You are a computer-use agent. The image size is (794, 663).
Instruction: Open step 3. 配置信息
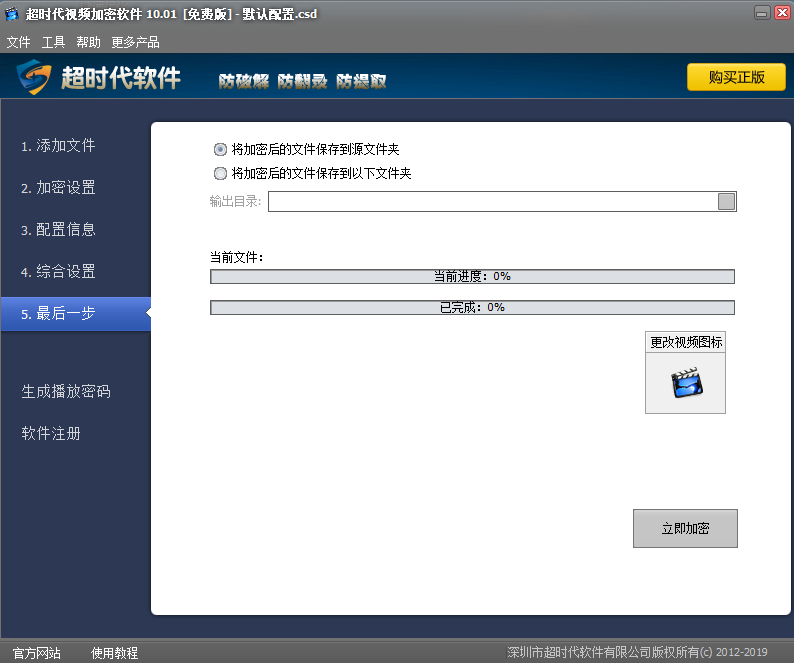coord(59,230)
